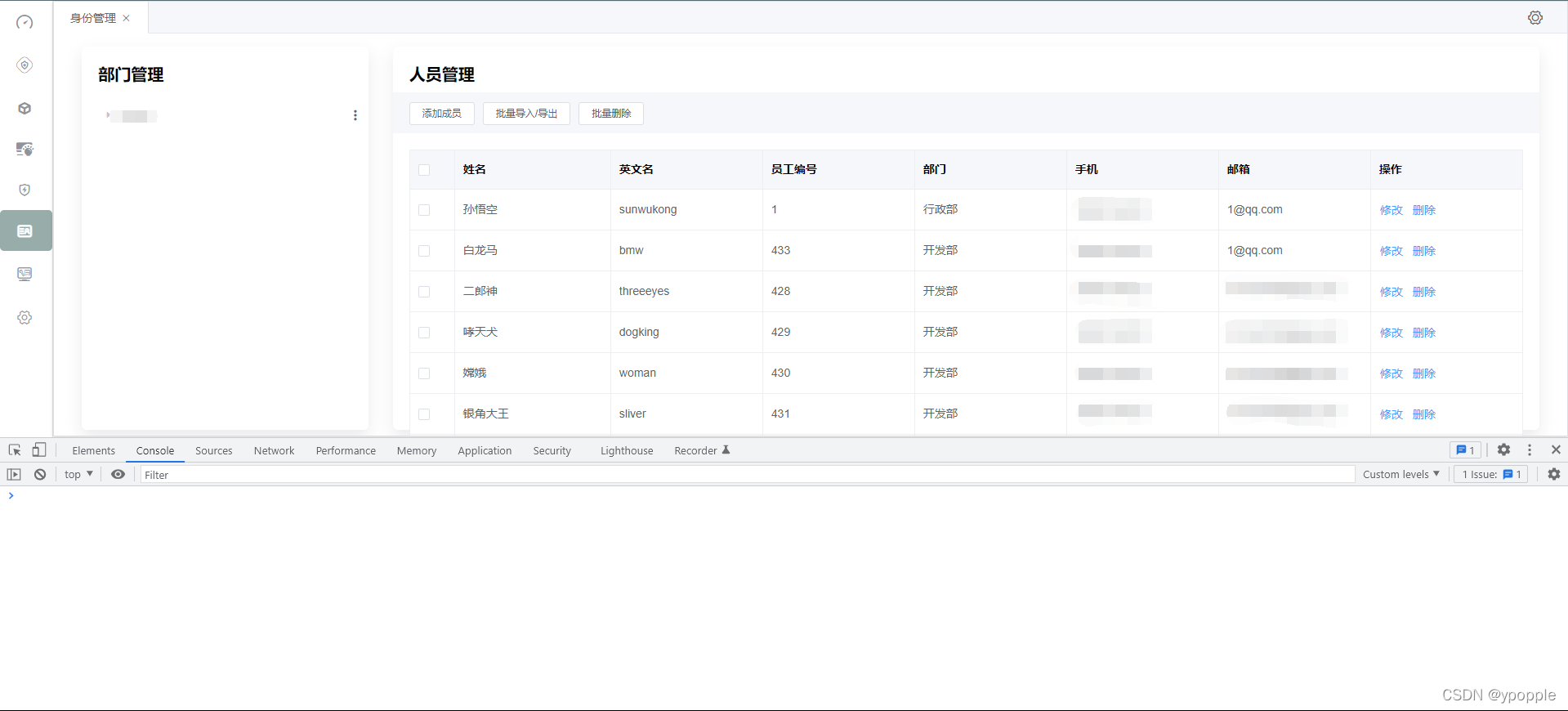This screenshot has height=711, width=1568.
Task: Click the 批量删除 button
Action: [611, 114]
